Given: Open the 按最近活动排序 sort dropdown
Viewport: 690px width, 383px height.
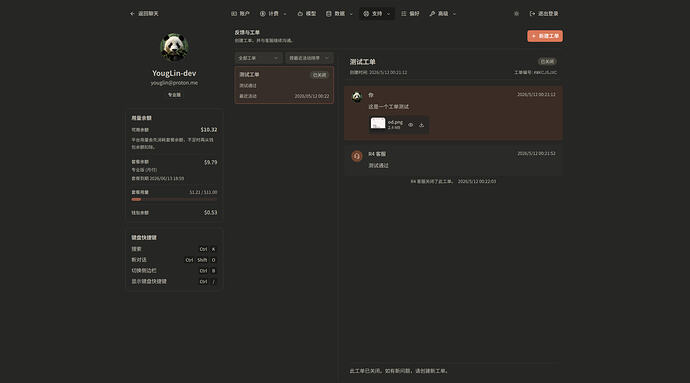Looking at the screenshot, I should pos(309,58).
